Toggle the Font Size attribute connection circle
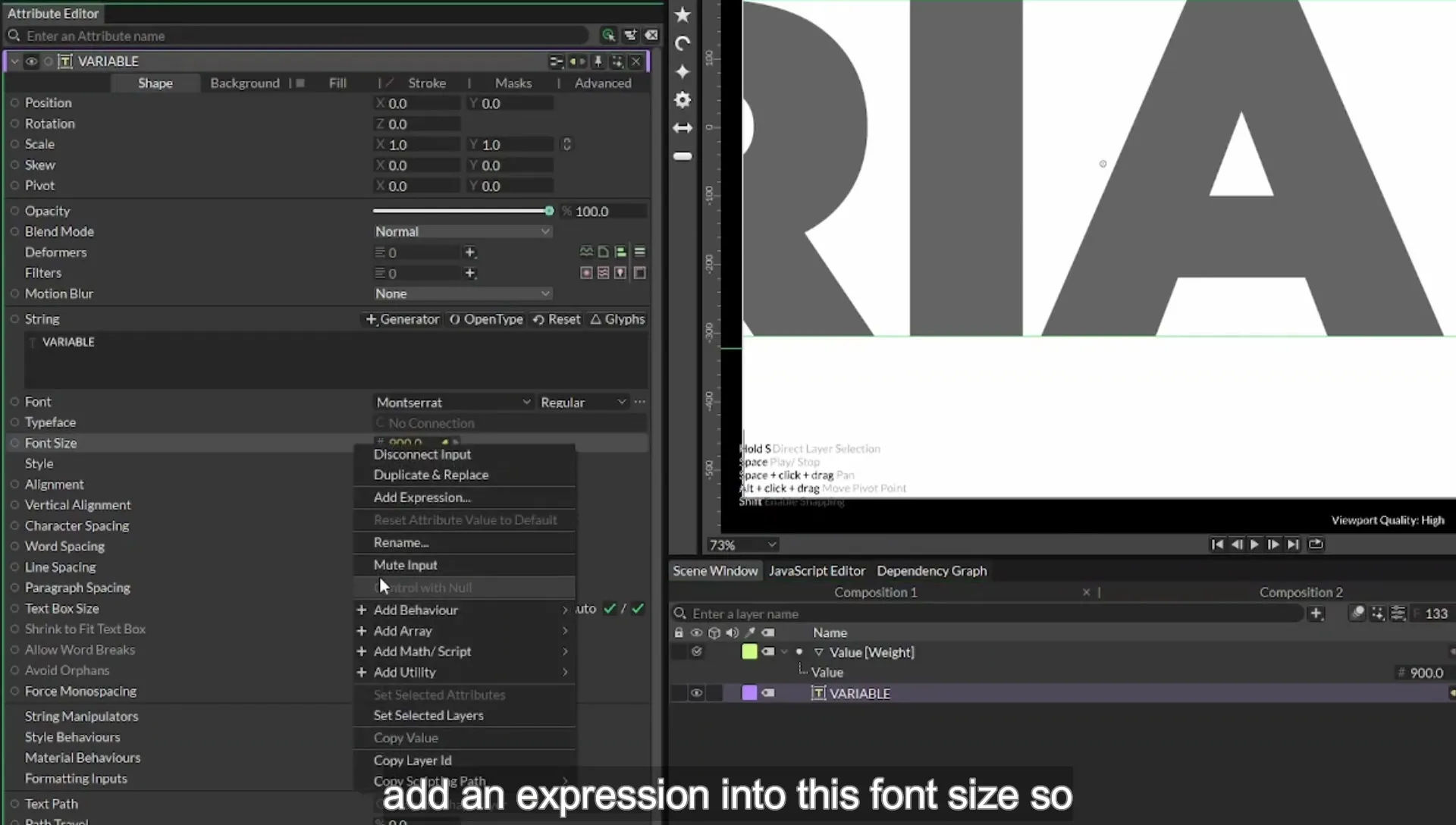 point(14,443)
